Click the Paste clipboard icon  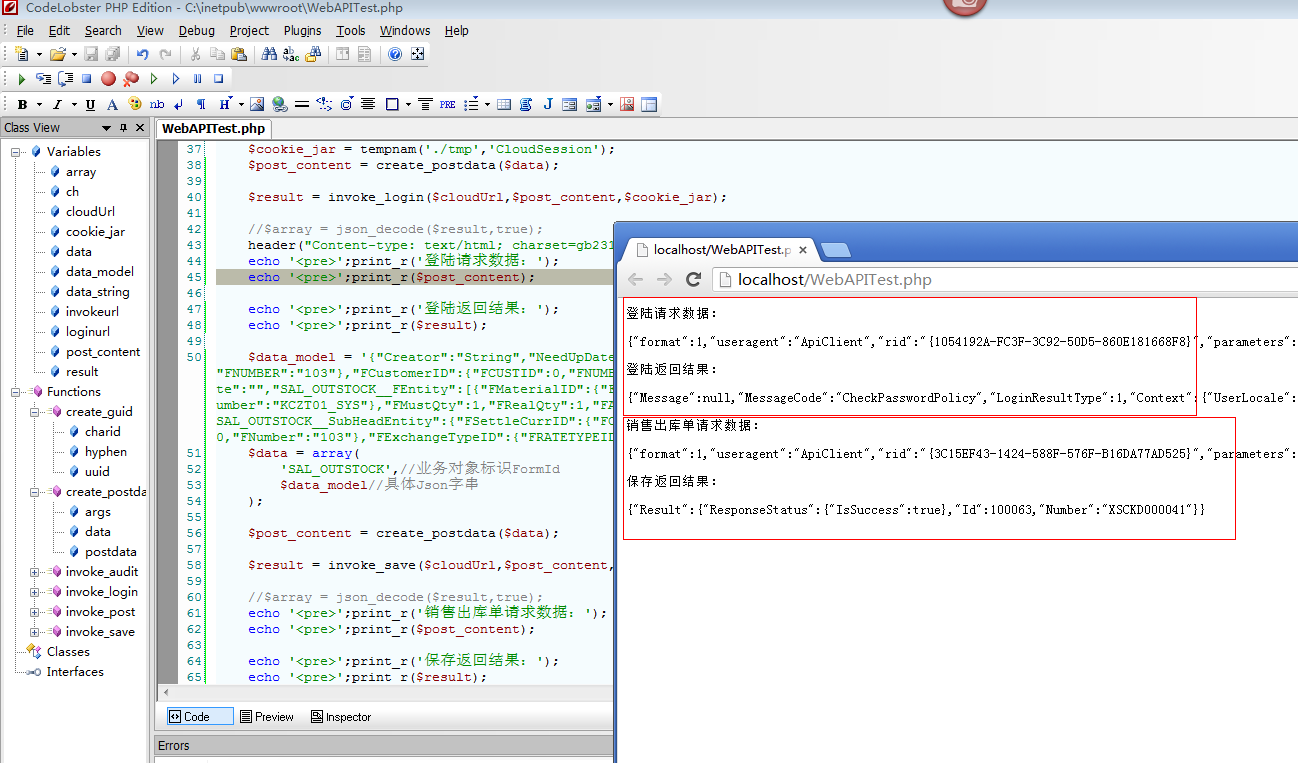pos(238,54)
